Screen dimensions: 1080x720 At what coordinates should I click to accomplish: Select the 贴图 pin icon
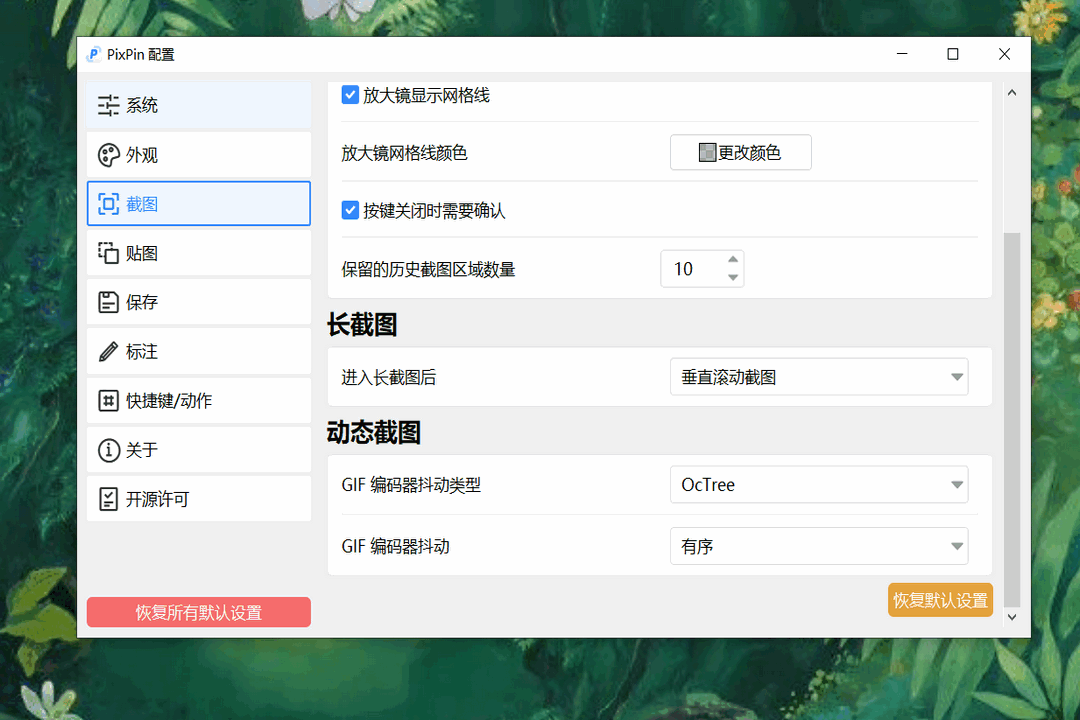pos(108,253)
